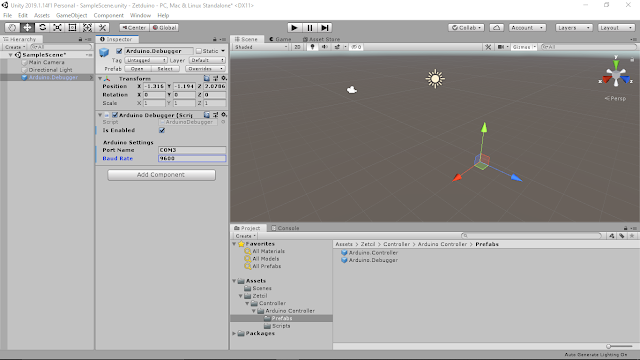Switch to the Console tab
This screenshot has width=640, height=360.
point(285,228)
